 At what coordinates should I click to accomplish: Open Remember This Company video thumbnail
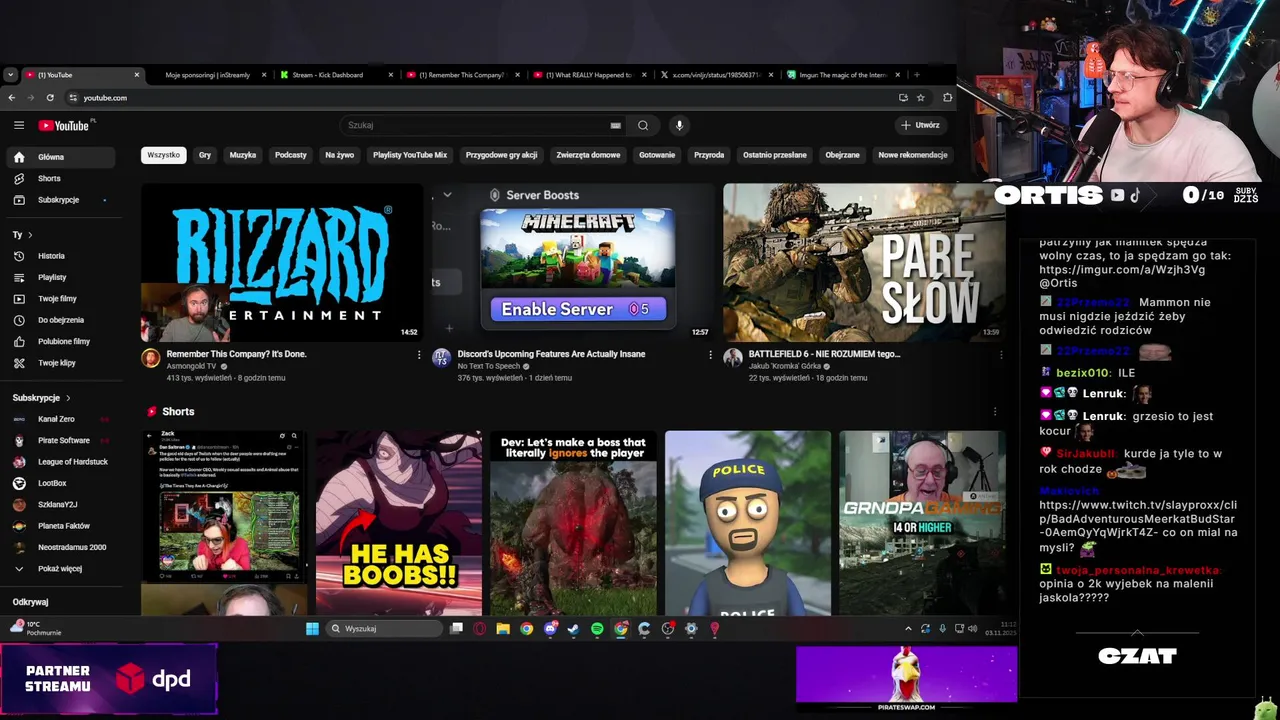[x=282, y=263]
